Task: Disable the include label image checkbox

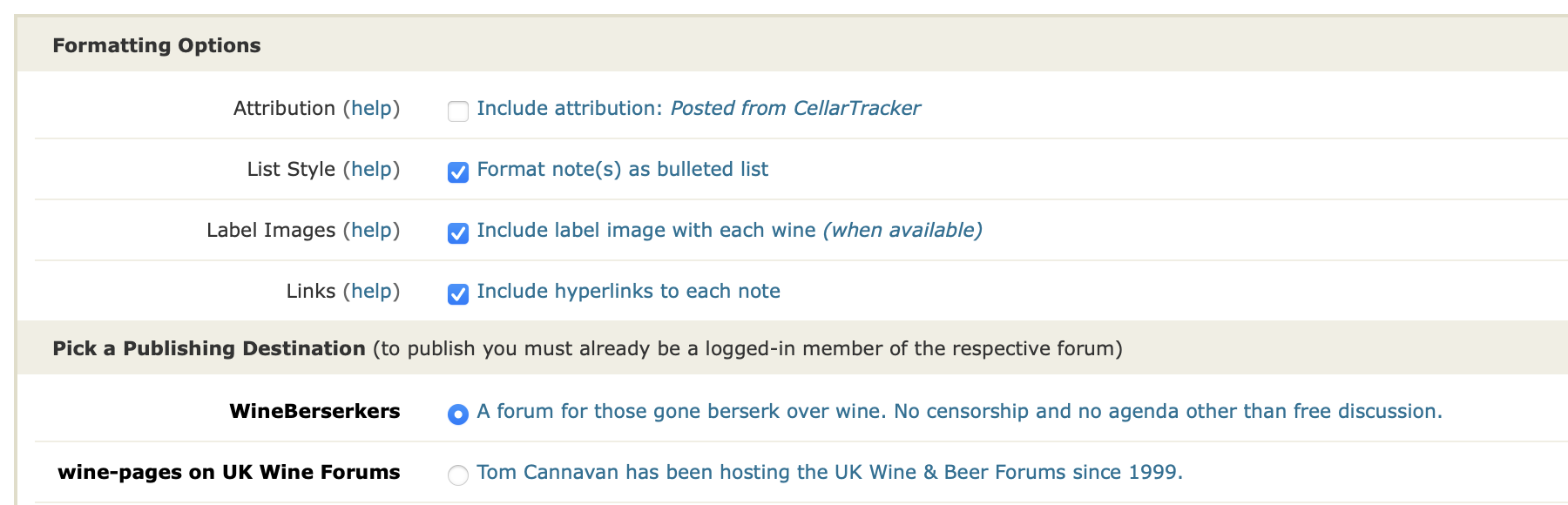Action: click(458, 232)
